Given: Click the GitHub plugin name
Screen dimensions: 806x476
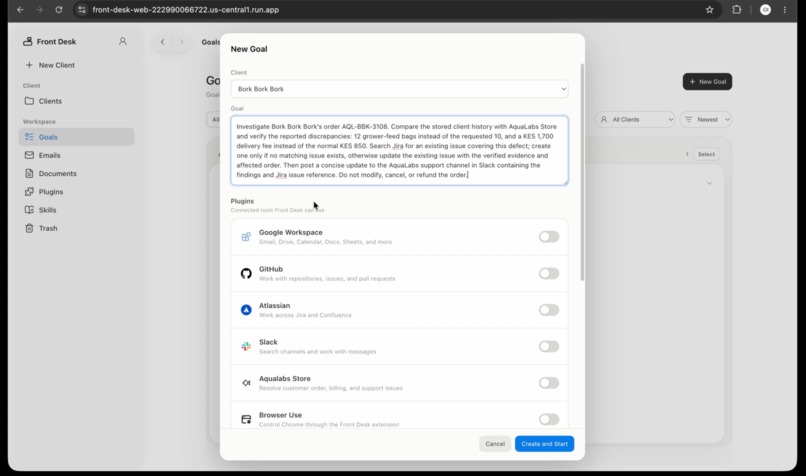Looking at the screenshot, I should [x=271, y=269].
